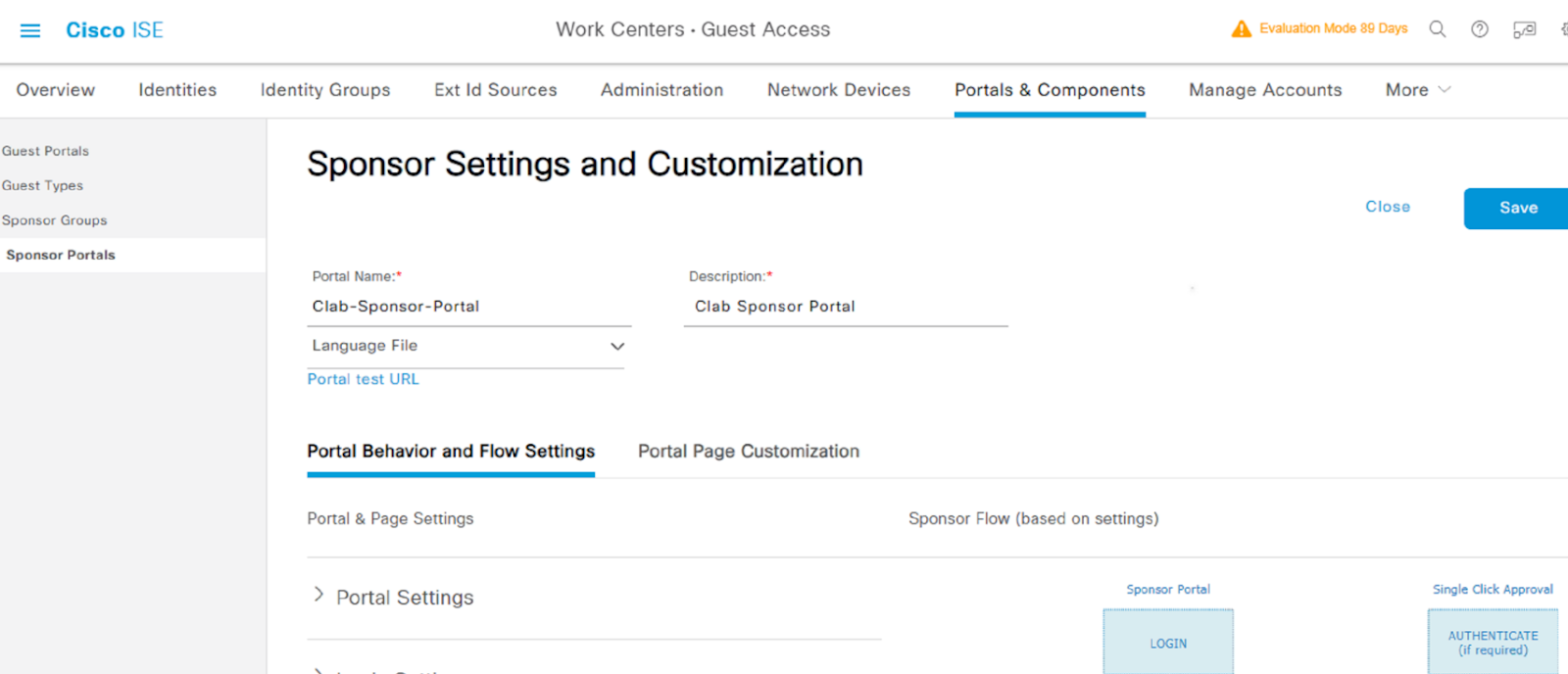Open Ext Id Sources tab
This screenshot has width=1568, height=674.
point(496,90)
